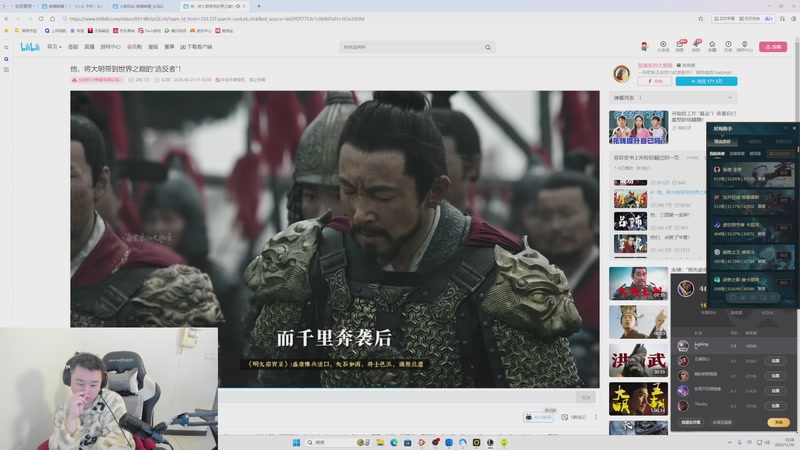800x450 pixels.
Task: Click the 发送 send danmaku button
Action: (586, 397)
